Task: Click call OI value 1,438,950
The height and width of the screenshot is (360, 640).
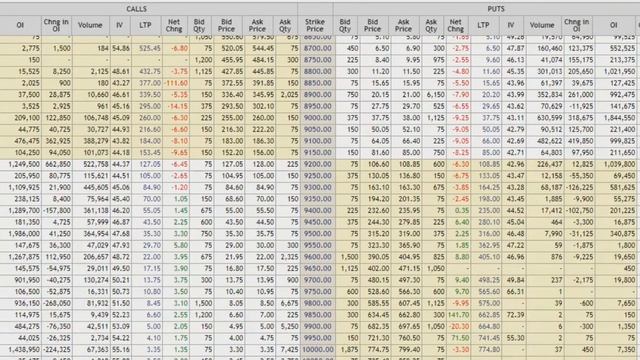Action: (23, 350)
